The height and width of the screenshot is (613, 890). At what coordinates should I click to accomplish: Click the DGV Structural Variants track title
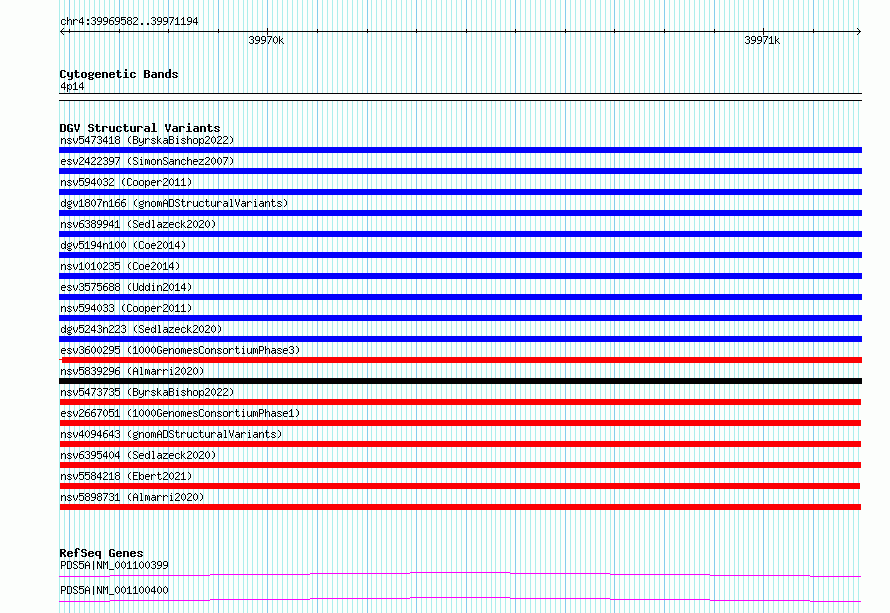click(x=140, y=128)
